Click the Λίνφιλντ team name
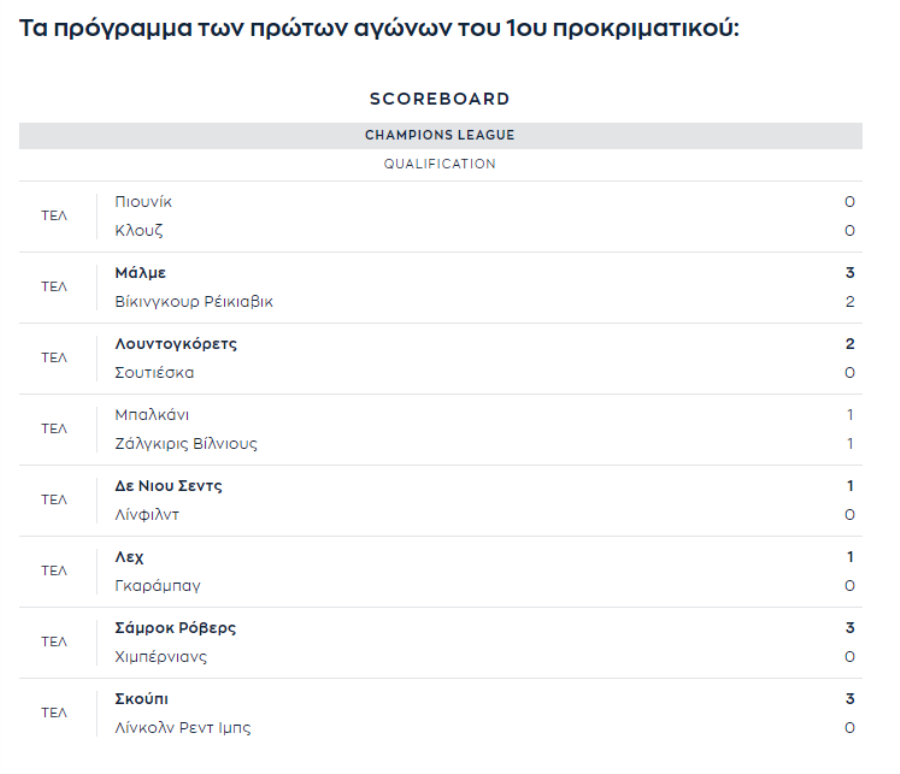The image size is (900, 774). tap(147, 514)
